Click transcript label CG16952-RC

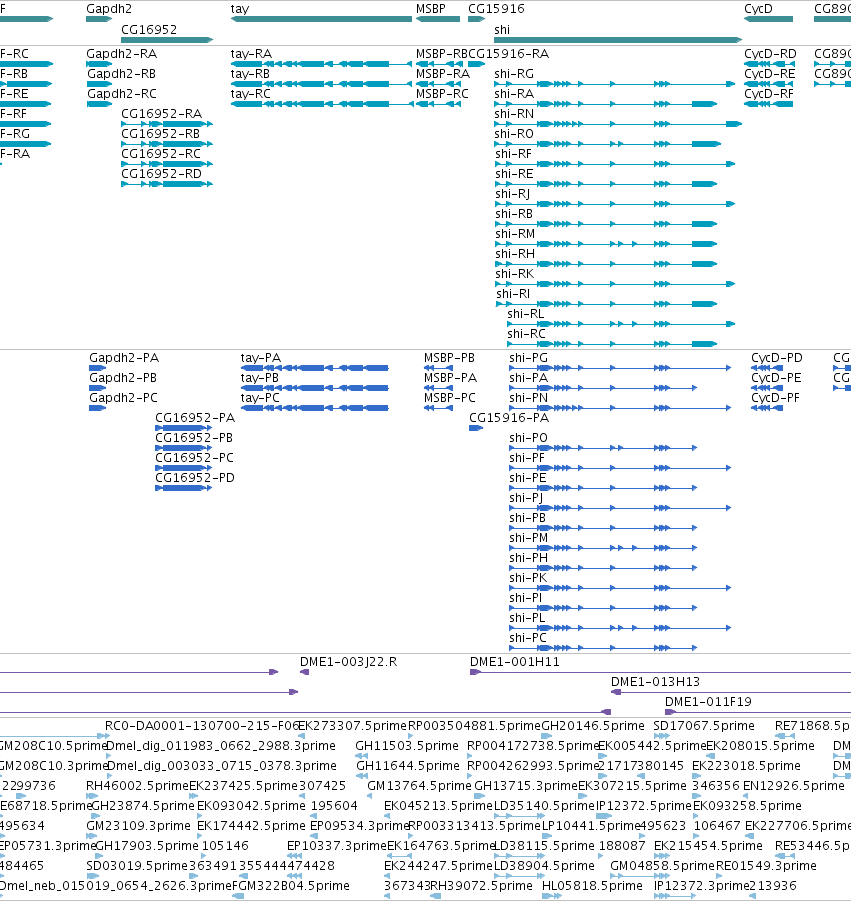pyautogui.click(x=161, y=154)
